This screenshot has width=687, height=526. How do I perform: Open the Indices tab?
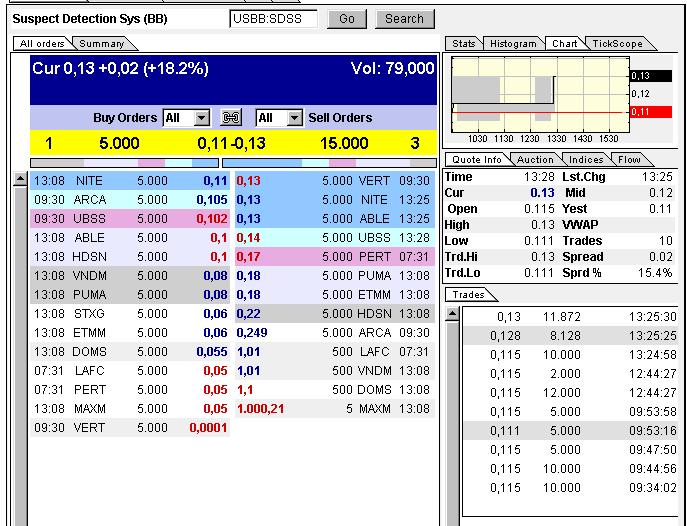586,160
